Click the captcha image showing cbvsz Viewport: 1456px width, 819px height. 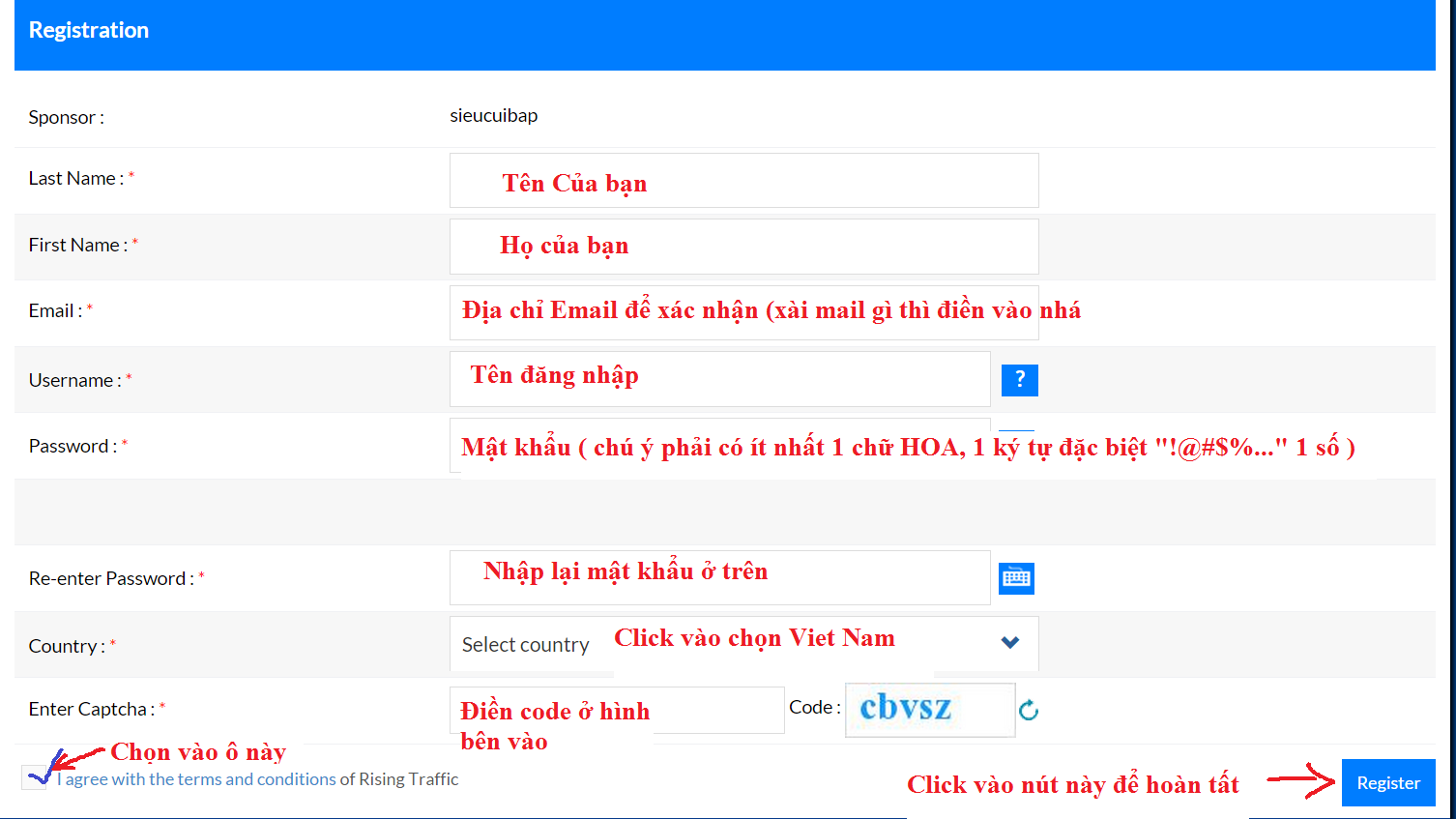(x=930, y=710)
